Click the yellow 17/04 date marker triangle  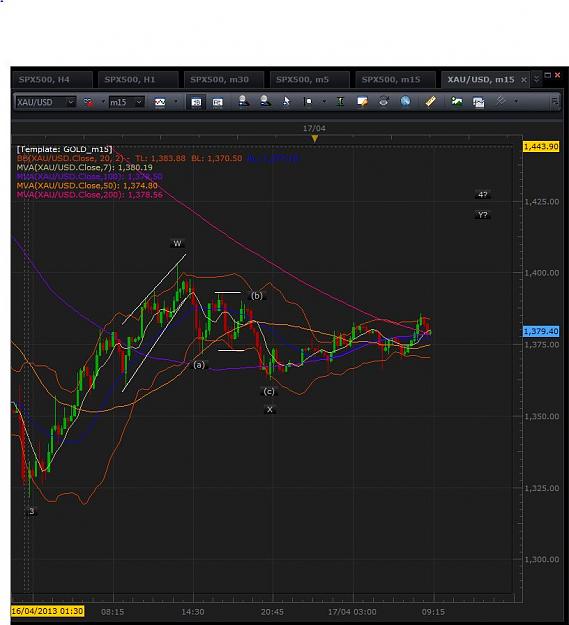pyautogui.click(x=315, y=139)
